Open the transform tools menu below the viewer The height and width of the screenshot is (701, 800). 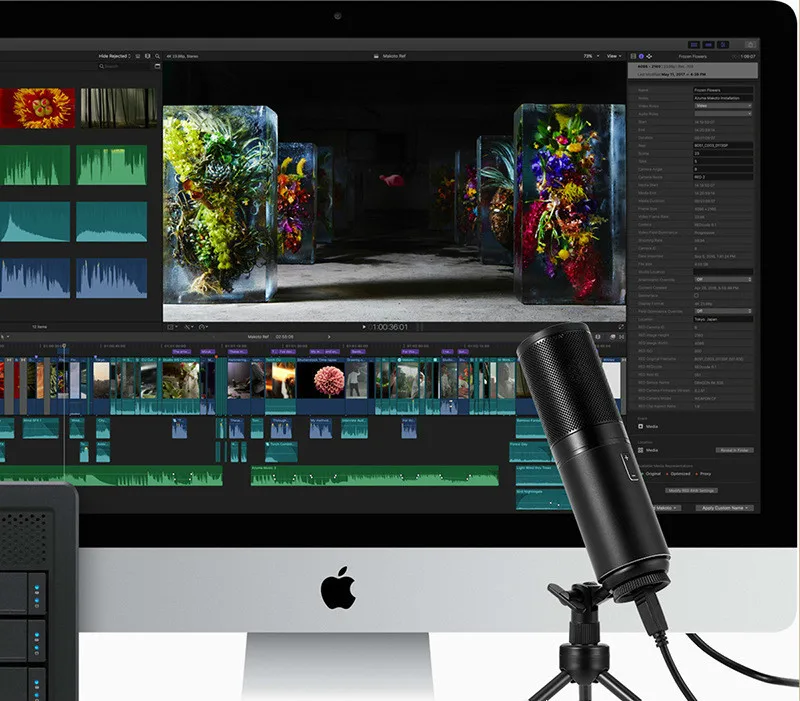click(x=172, y=327)
